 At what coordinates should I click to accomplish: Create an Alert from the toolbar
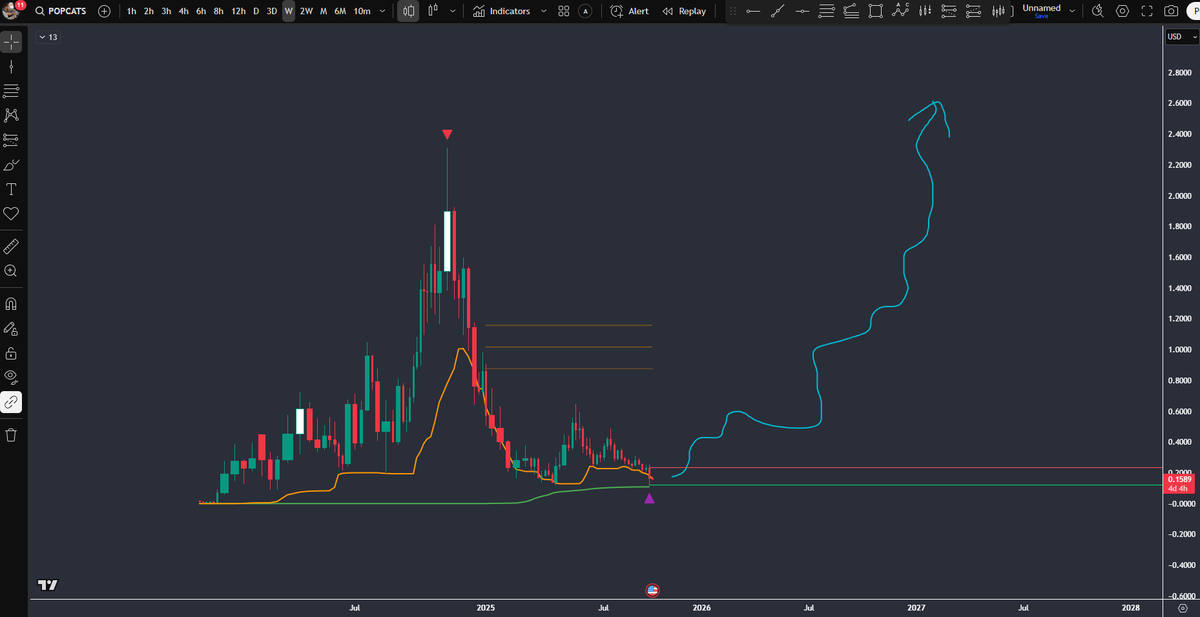(628, 11)
